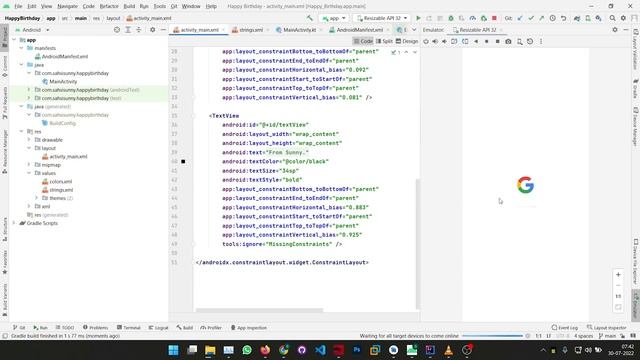
Task: Open Visual Studio Code from taskbar
Action: [x=320, y=350]
